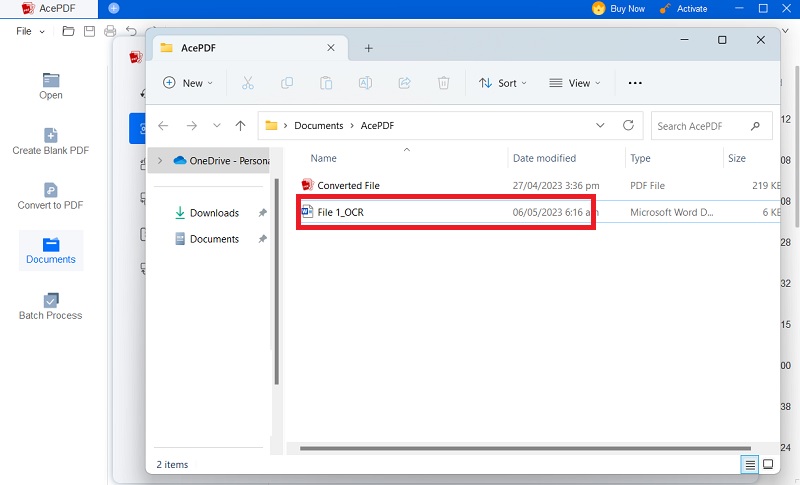800x485 pixels.
Task: Click the Cut scissors icon
Action: click(248, 83)
